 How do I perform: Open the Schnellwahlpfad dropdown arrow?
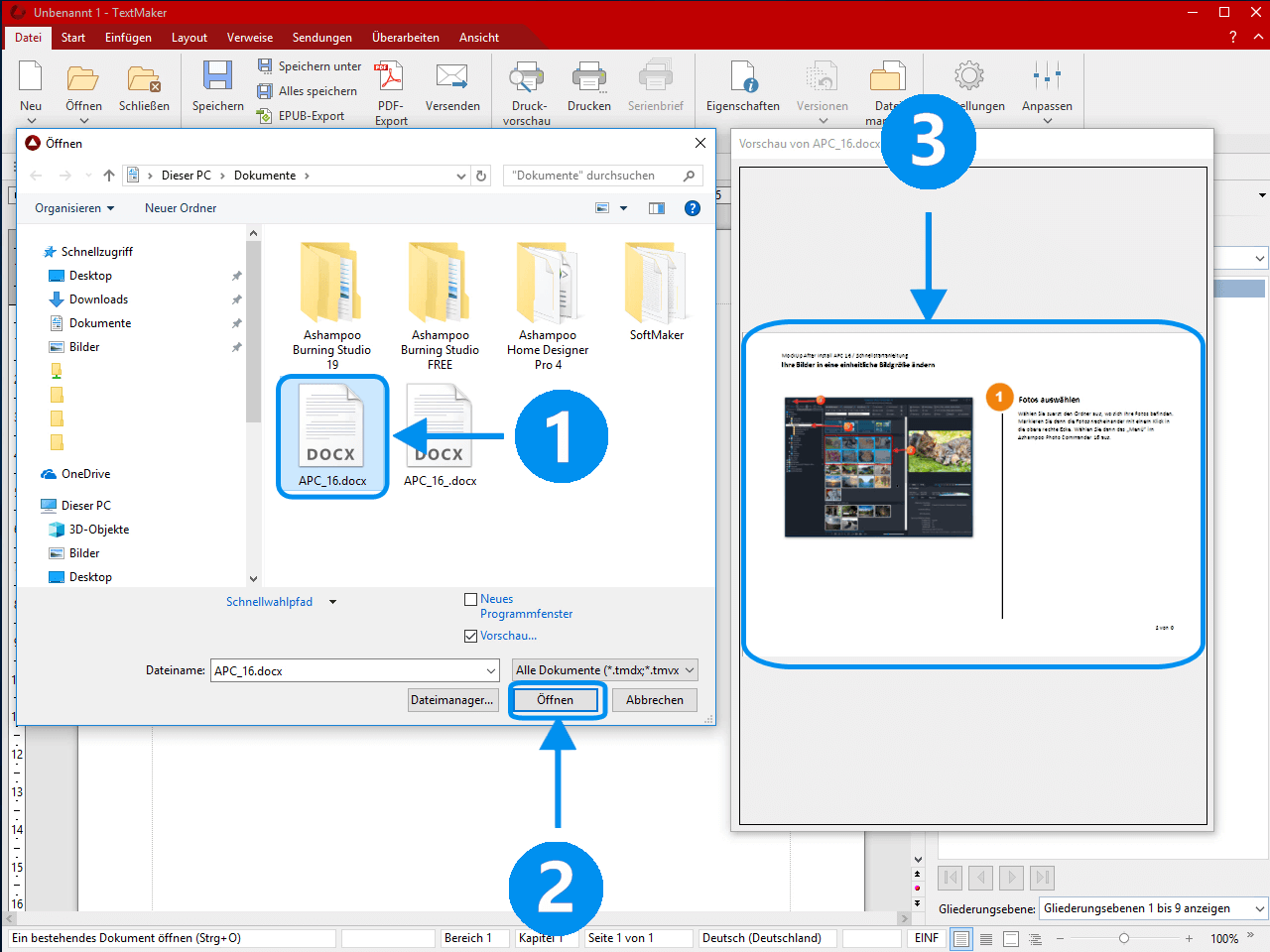332,602
